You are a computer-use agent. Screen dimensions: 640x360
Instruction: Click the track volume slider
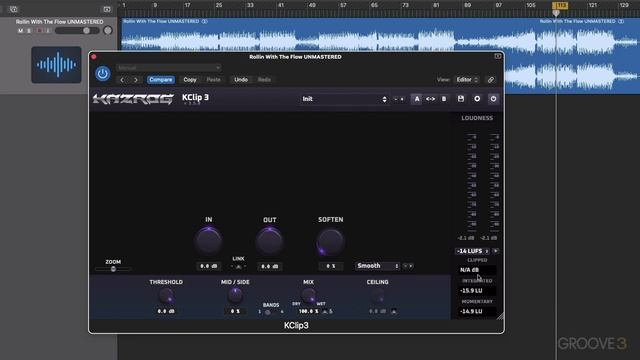[77, 31]
